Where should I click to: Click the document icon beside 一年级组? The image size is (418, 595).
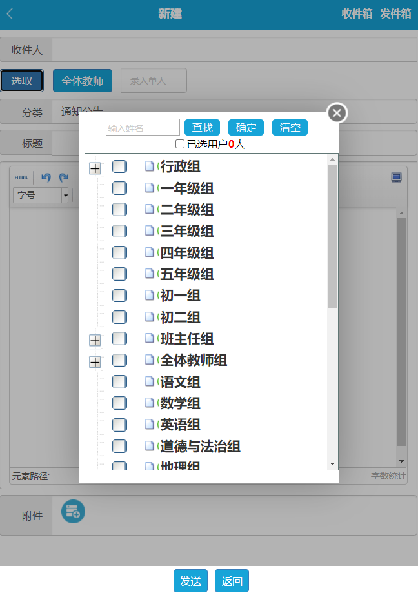coord(150,188)
